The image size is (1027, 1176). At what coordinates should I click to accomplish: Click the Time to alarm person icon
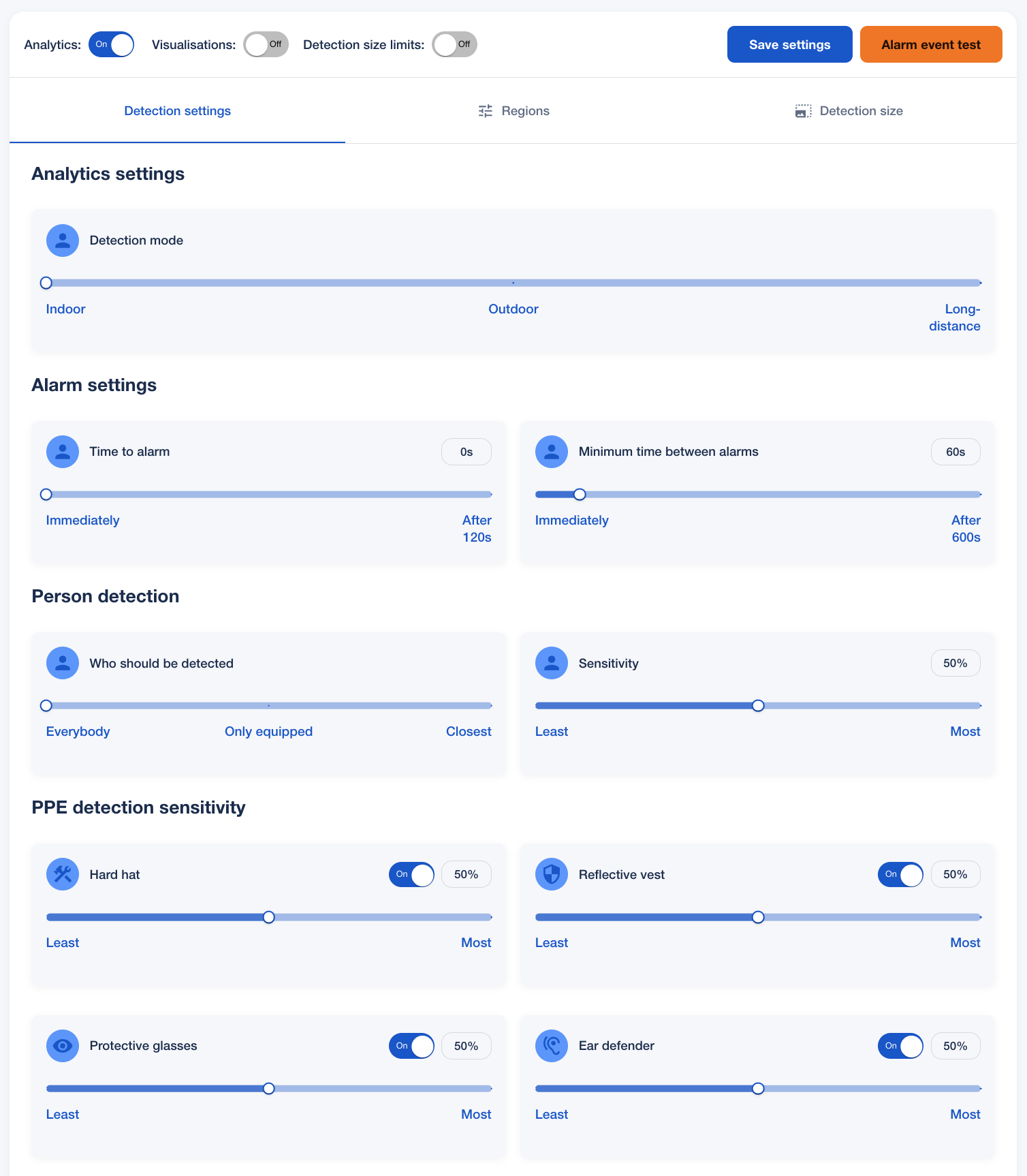coord(63,452)
